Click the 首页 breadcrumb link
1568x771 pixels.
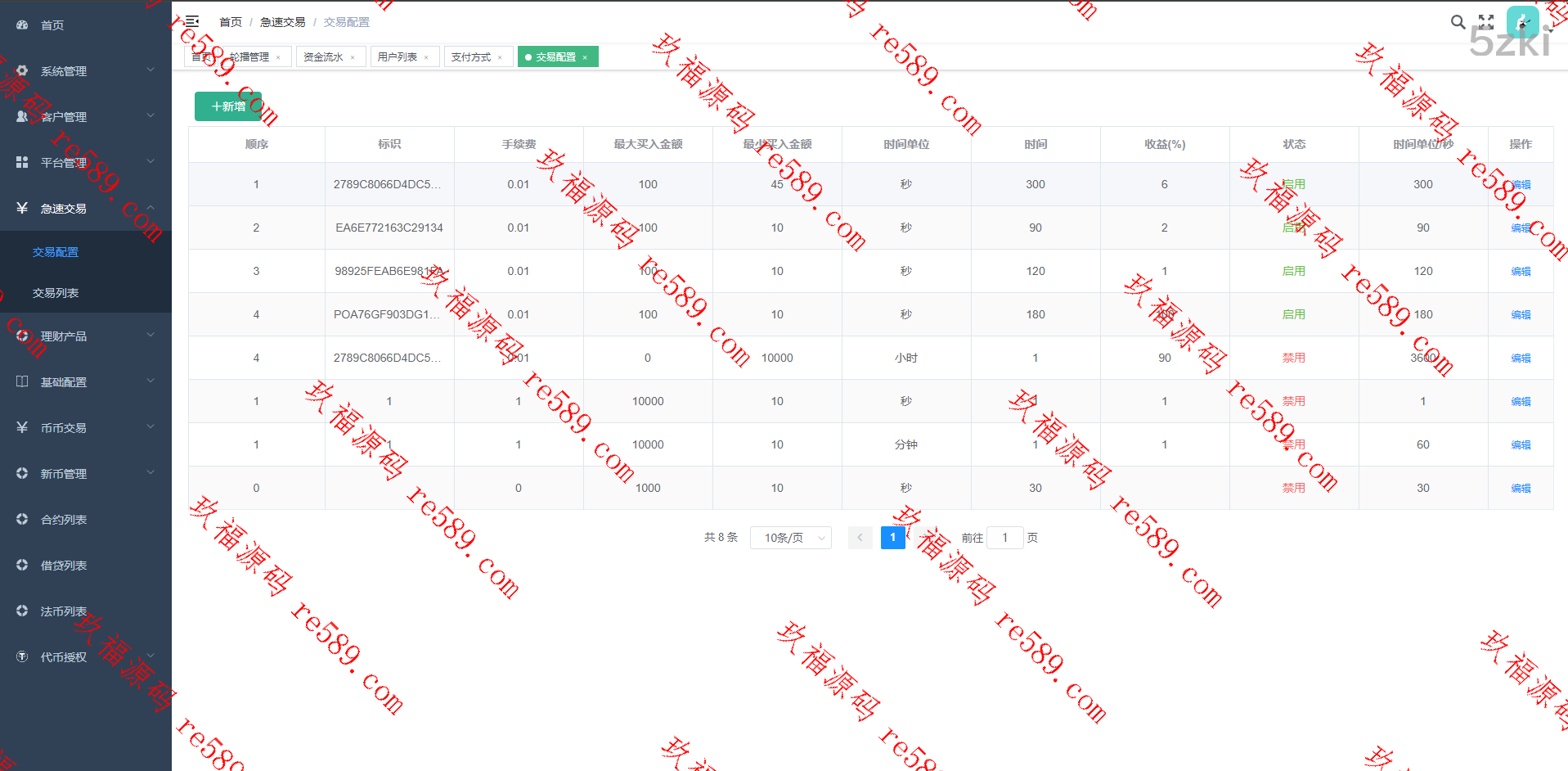pyautogui.click(x=231, y=22)
